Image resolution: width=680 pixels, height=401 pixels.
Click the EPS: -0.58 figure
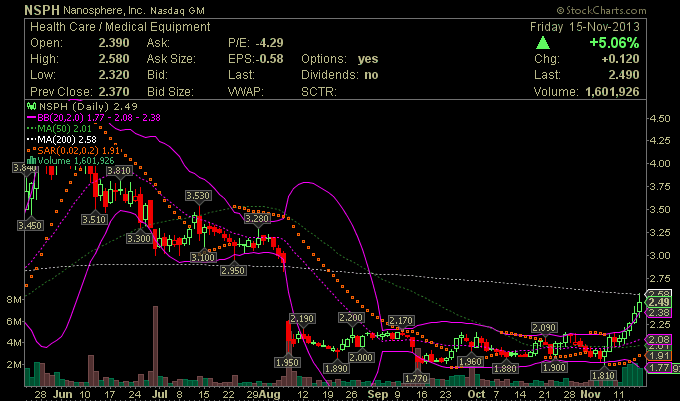point(255,59)
